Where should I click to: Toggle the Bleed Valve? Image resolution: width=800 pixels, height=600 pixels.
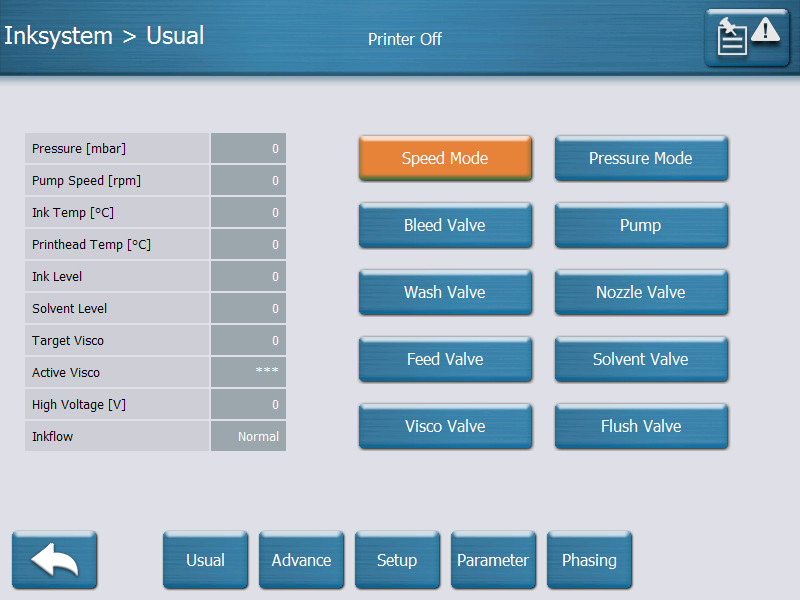pos(445,225)
